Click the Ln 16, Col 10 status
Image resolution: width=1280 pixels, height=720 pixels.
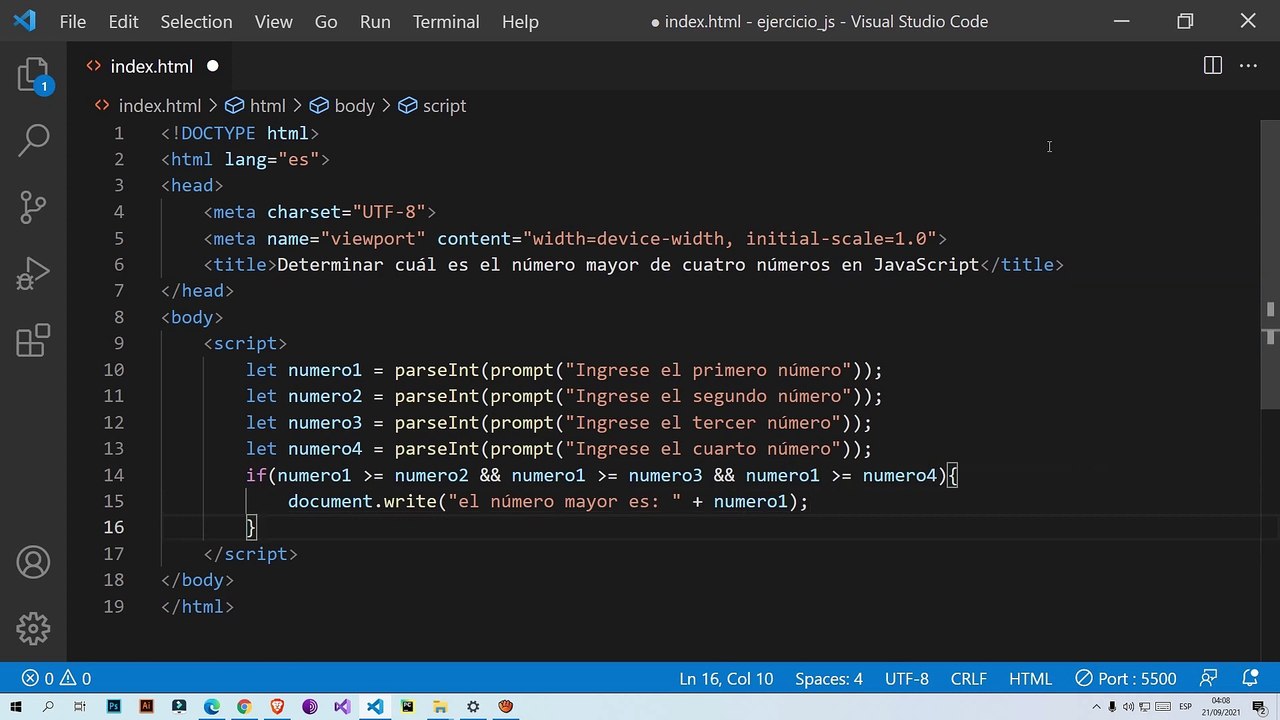click(726, 679)
